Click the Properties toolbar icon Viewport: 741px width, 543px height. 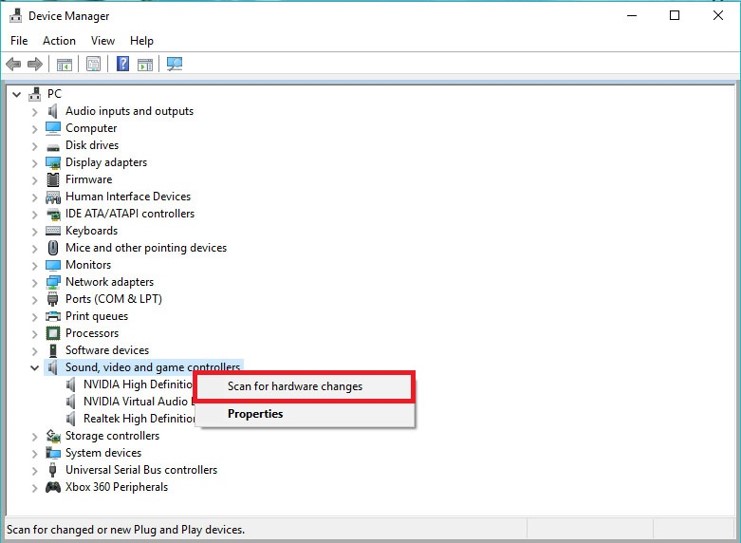point(93,64)
